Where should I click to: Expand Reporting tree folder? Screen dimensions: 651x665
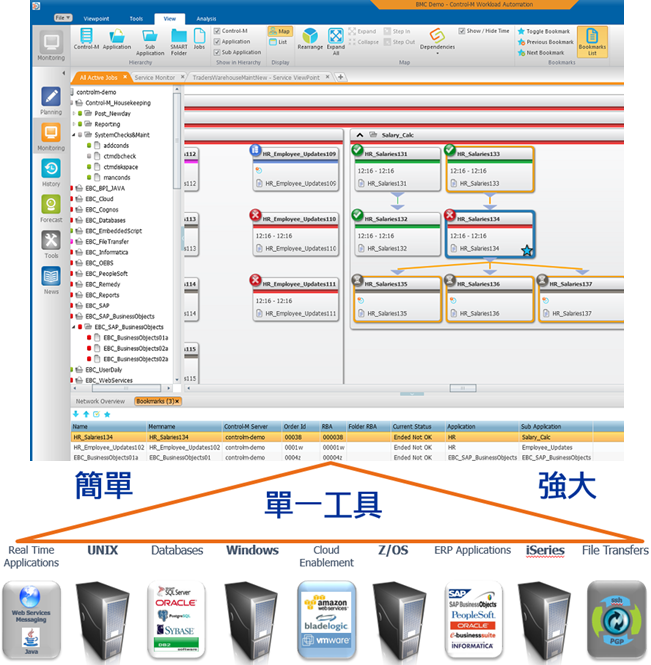[74, 124]
